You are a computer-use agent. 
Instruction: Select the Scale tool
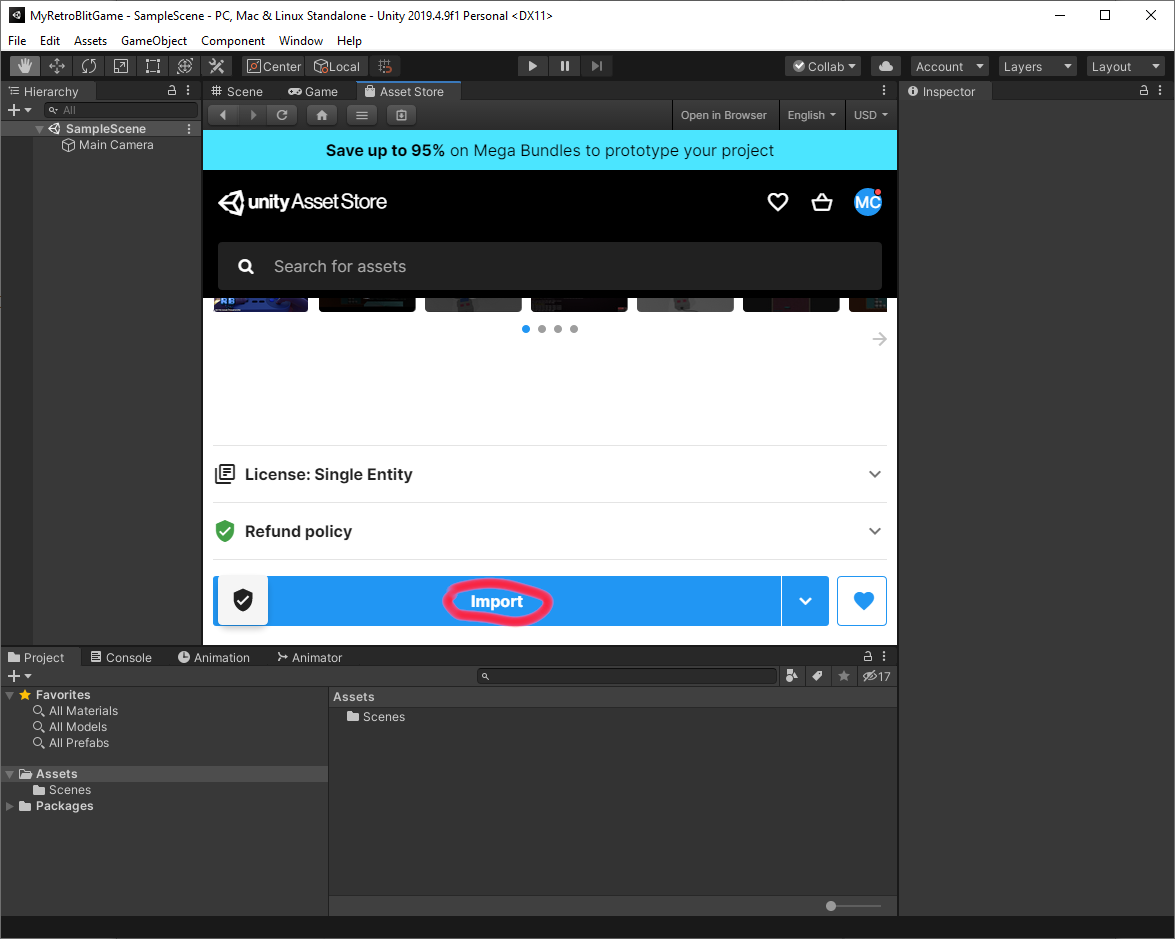pos(121,66)
